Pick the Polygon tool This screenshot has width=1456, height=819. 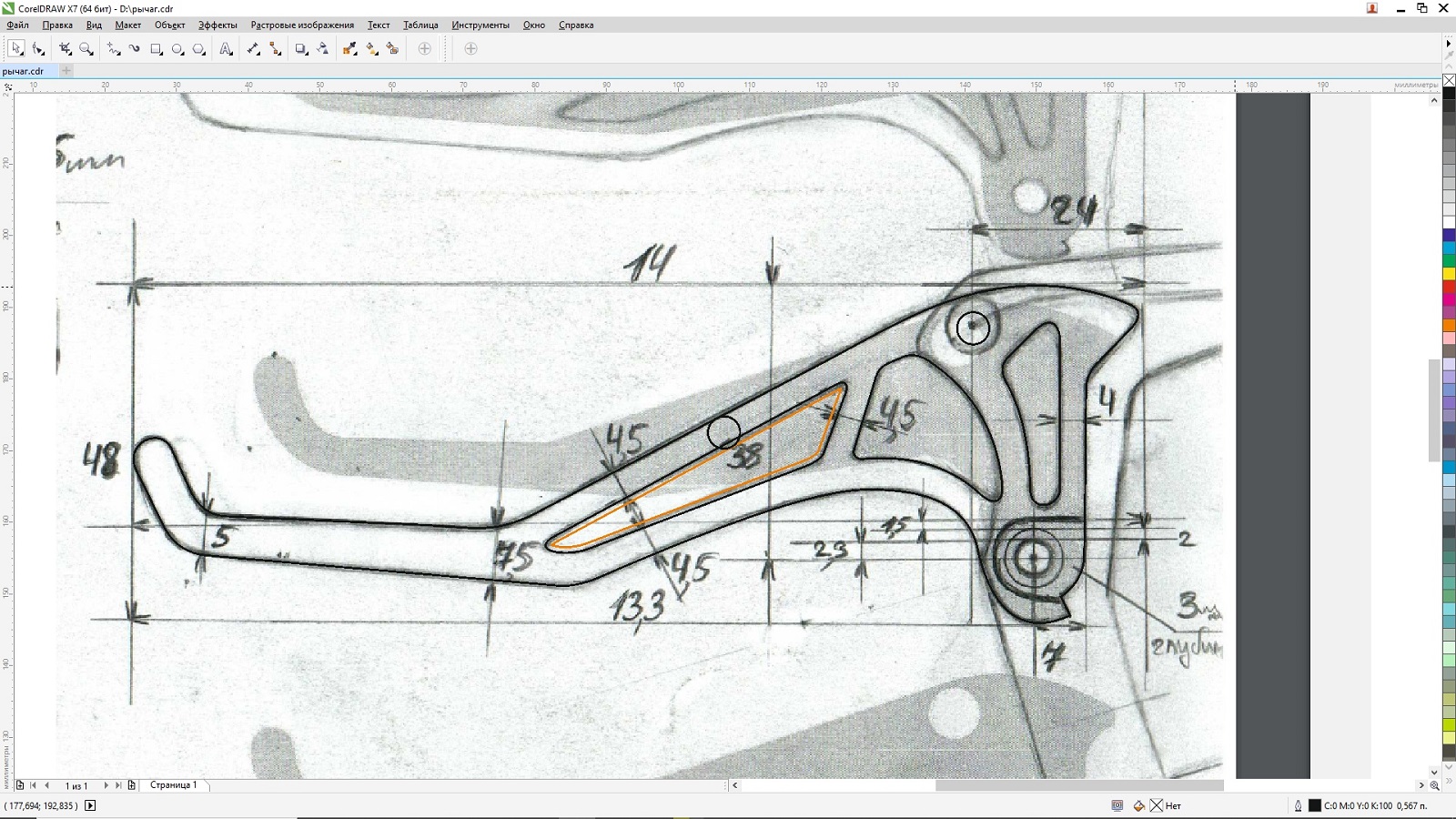199,49
